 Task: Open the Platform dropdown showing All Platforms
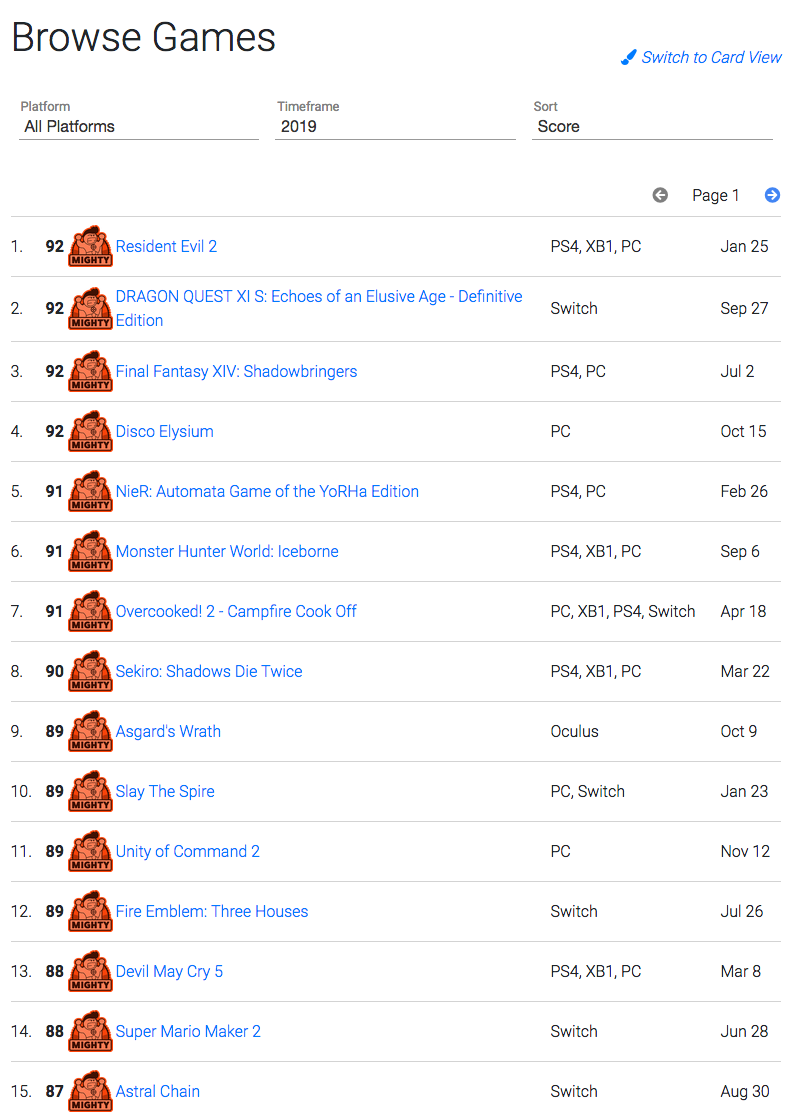(x=139, y=126)
